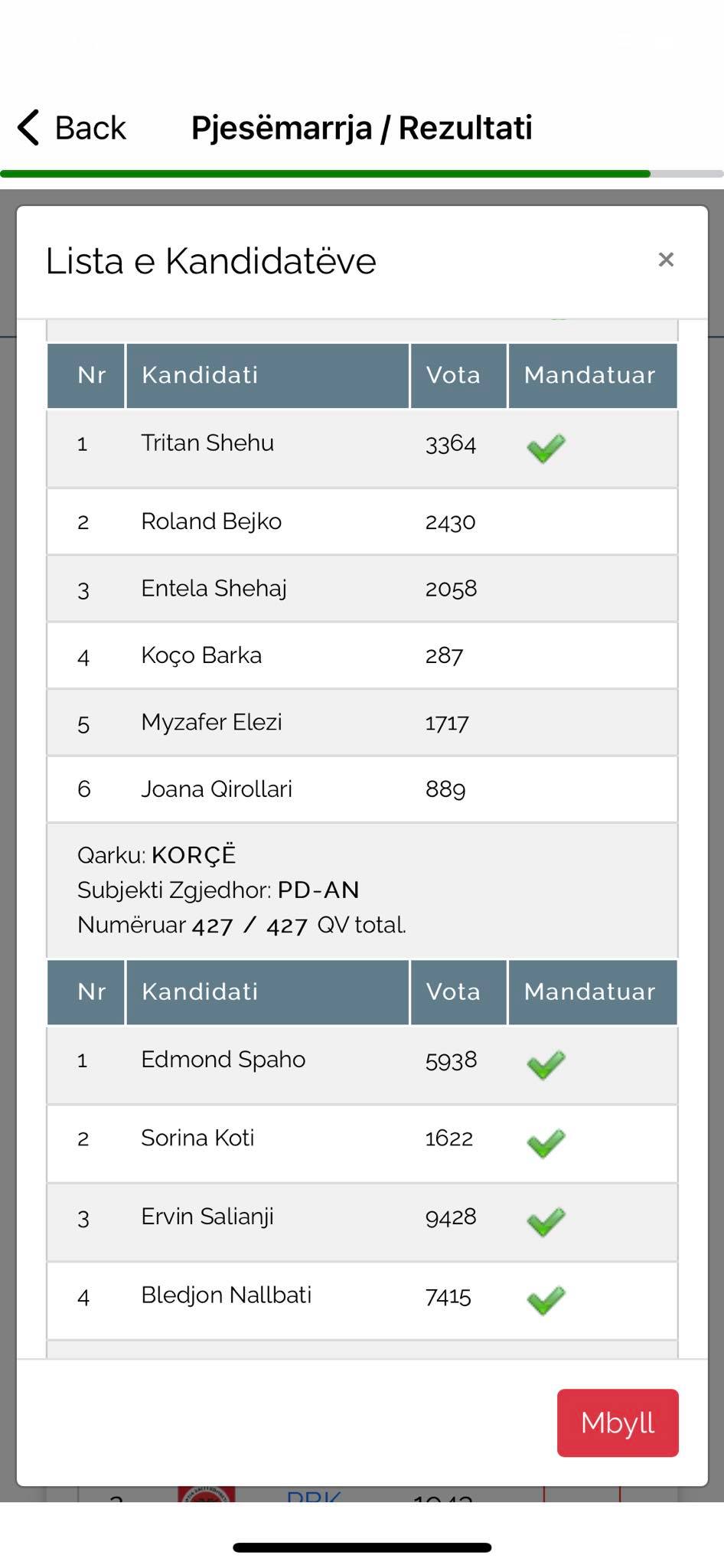
Task: Tap Joana Qirollari in the list
Action: tap(217, 789)
